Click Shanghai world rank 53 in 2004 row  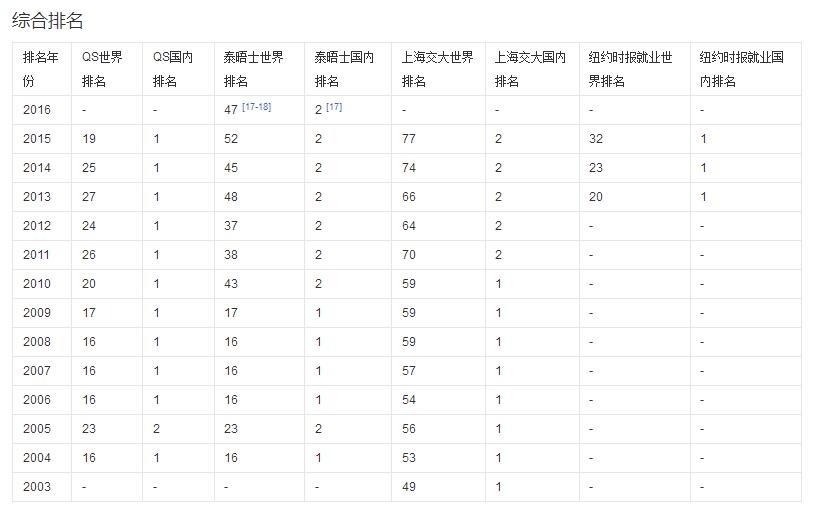click(x=409, y=457)
